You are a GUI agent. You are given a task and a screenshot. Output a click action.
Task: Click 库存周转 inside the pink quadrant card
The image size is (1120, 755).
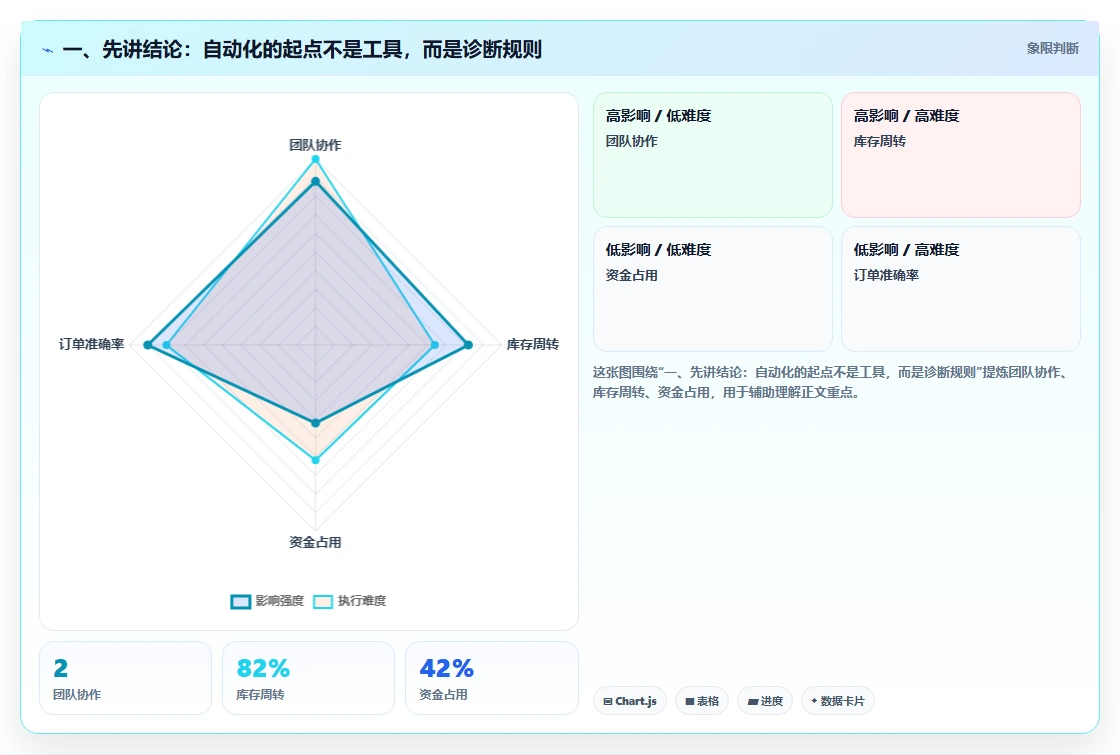click(x=879, y=141)
